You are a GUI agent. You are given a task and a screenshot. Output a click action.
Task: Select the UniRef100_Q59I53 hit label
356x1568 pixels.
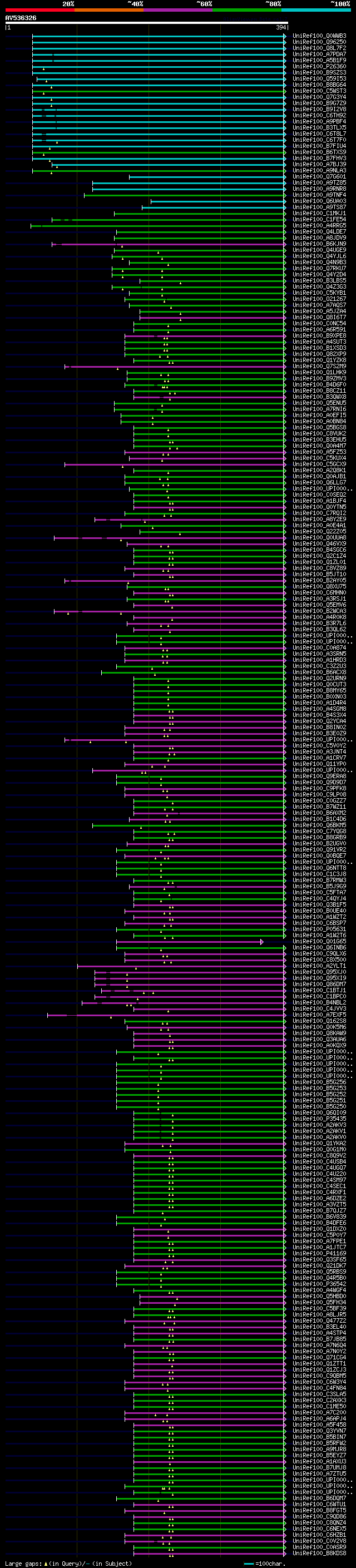[319, 78]
